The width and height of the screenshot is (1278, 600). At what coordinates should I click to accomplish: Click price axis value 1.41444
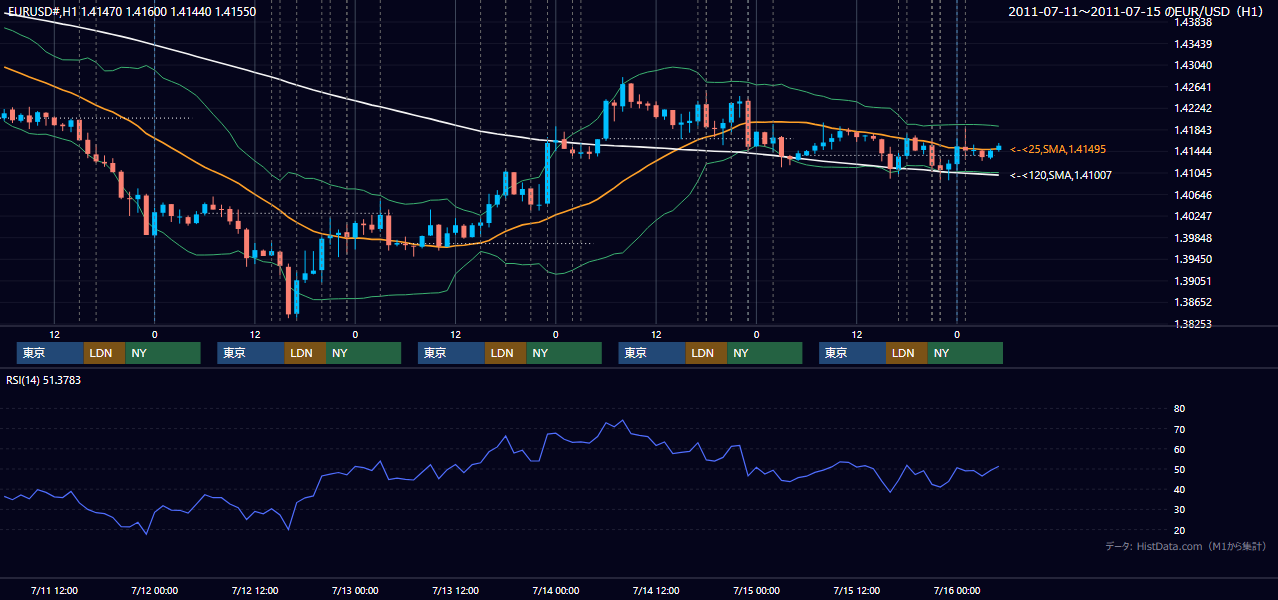pyautogui.click(x=1192, y=151)
